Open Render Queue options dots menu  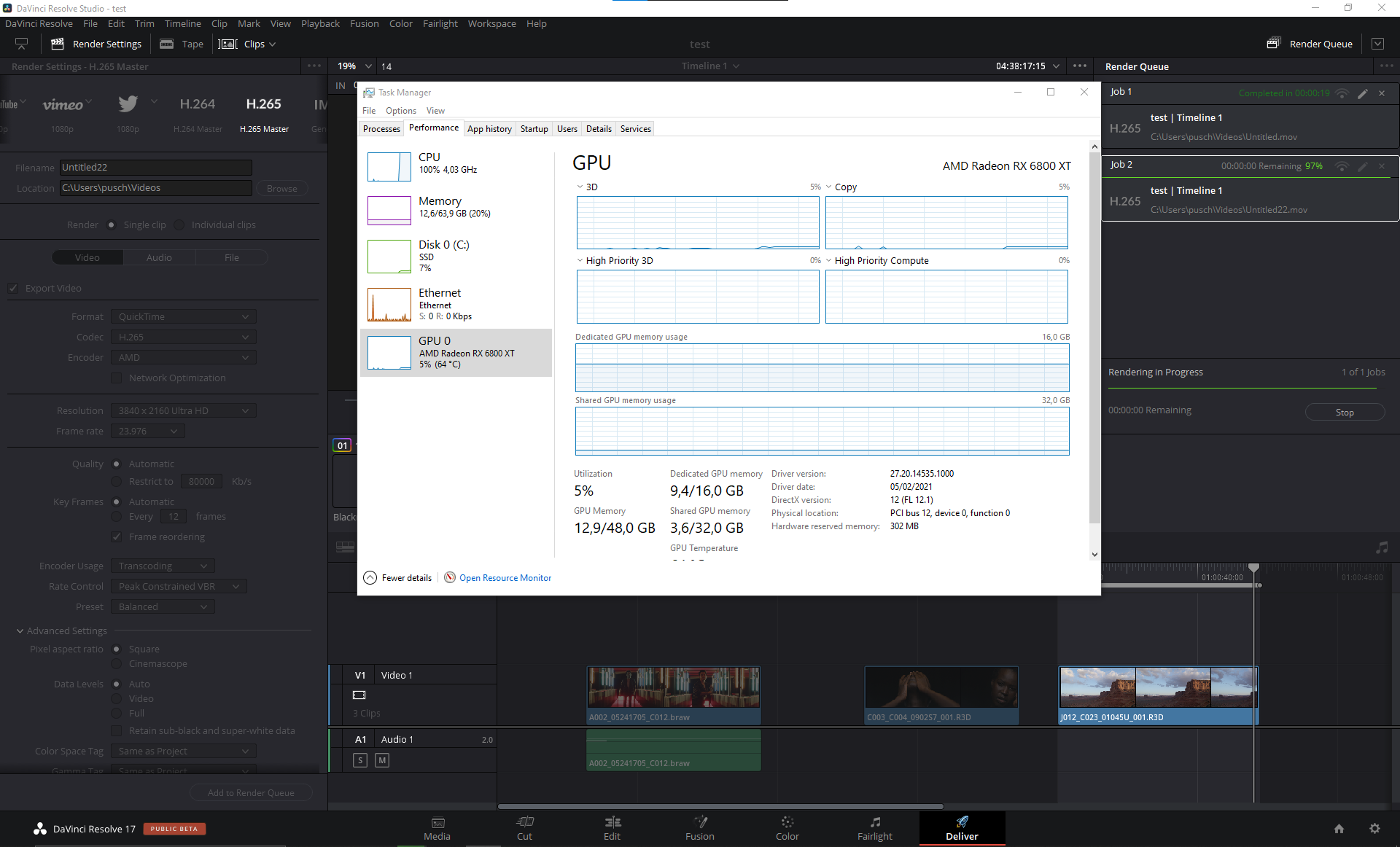(1385, 66)
